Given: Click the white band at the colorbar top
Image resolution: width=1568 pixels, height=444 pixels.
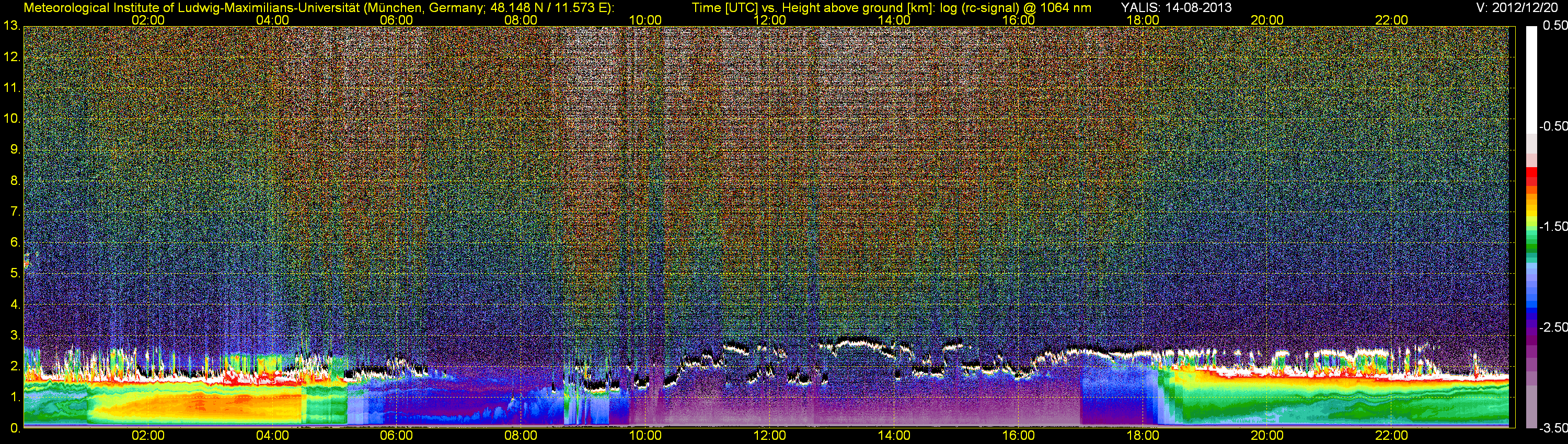Looking at the screenshot, I should click(x=1531, y=79).
